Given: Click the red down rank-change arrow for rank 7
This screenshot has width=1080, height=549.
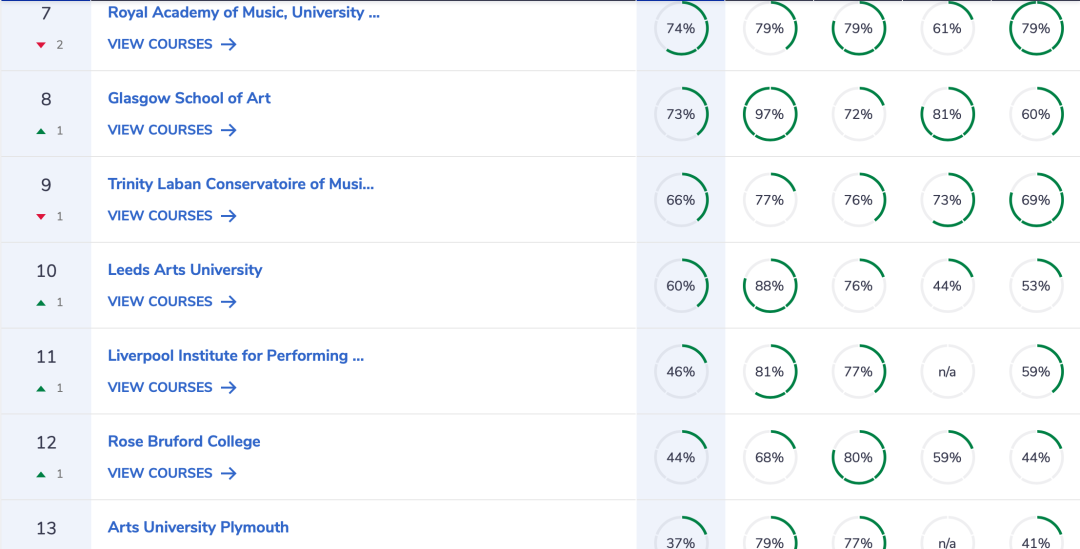Looking at the screenshot, I should tap(41, 45).
